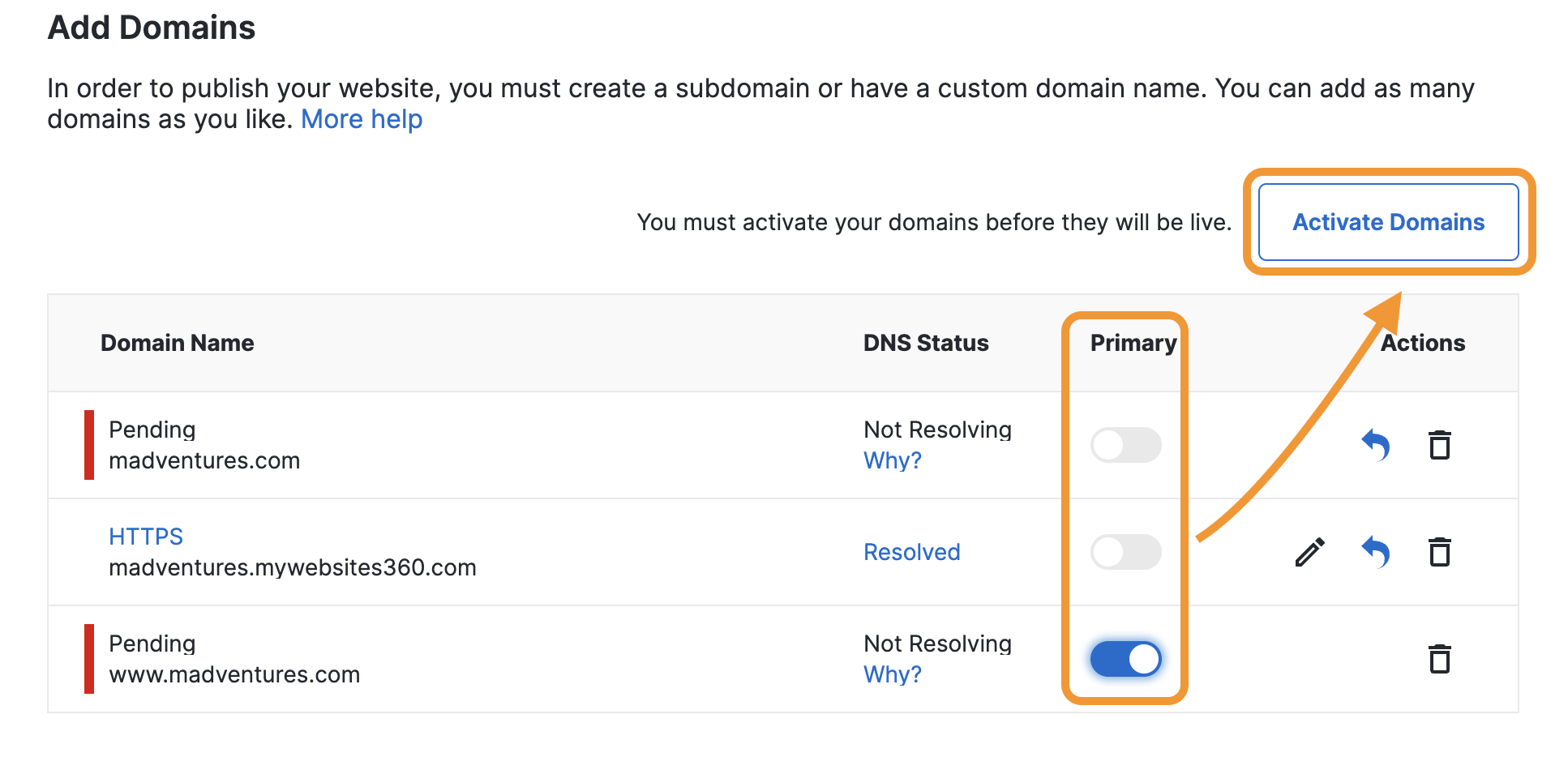Open the More help link
The width and height of the screenshot is (1568, 757).
pos(362,119)
